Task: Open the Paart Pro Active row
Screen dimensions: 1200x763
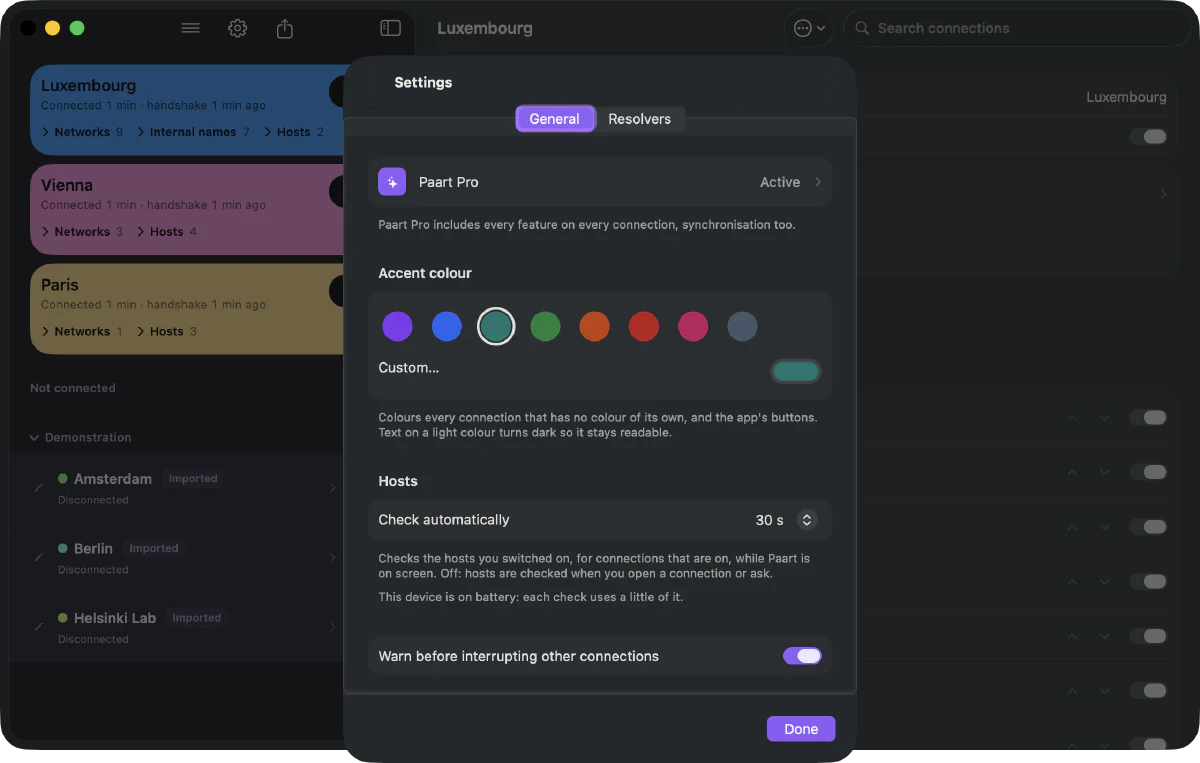Action: [600, 182]
